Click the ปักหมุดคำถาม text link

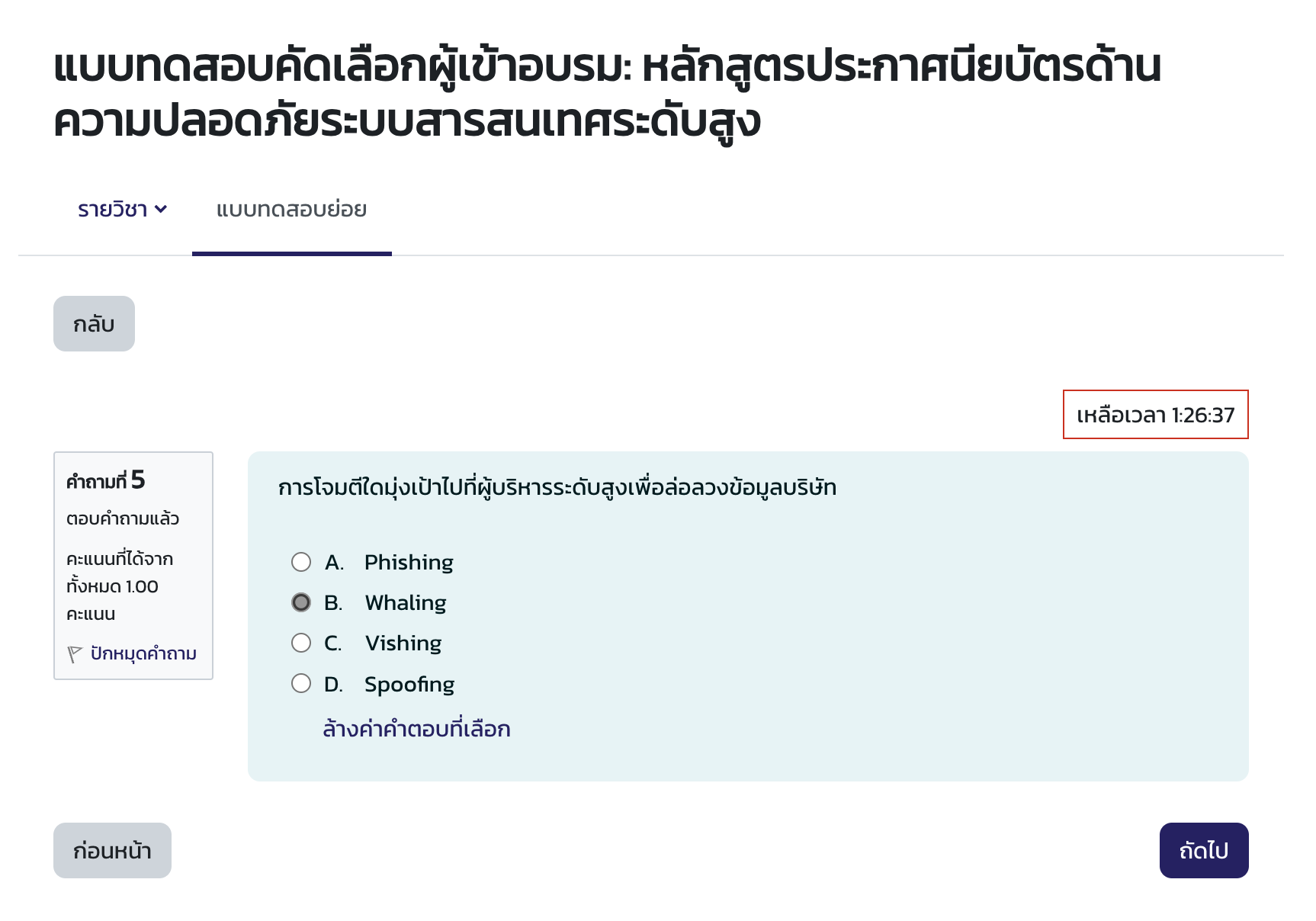[x=141, y=653]
